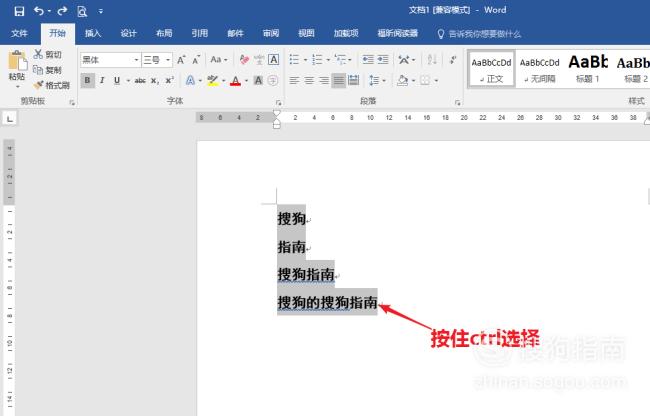
Task: Click the Tell me what you want search box
Action: (x=480, y=34)
